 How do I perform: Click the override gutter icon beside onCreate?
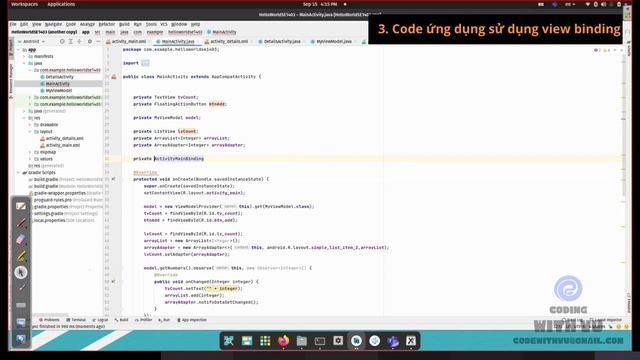(x=113, y=179)
